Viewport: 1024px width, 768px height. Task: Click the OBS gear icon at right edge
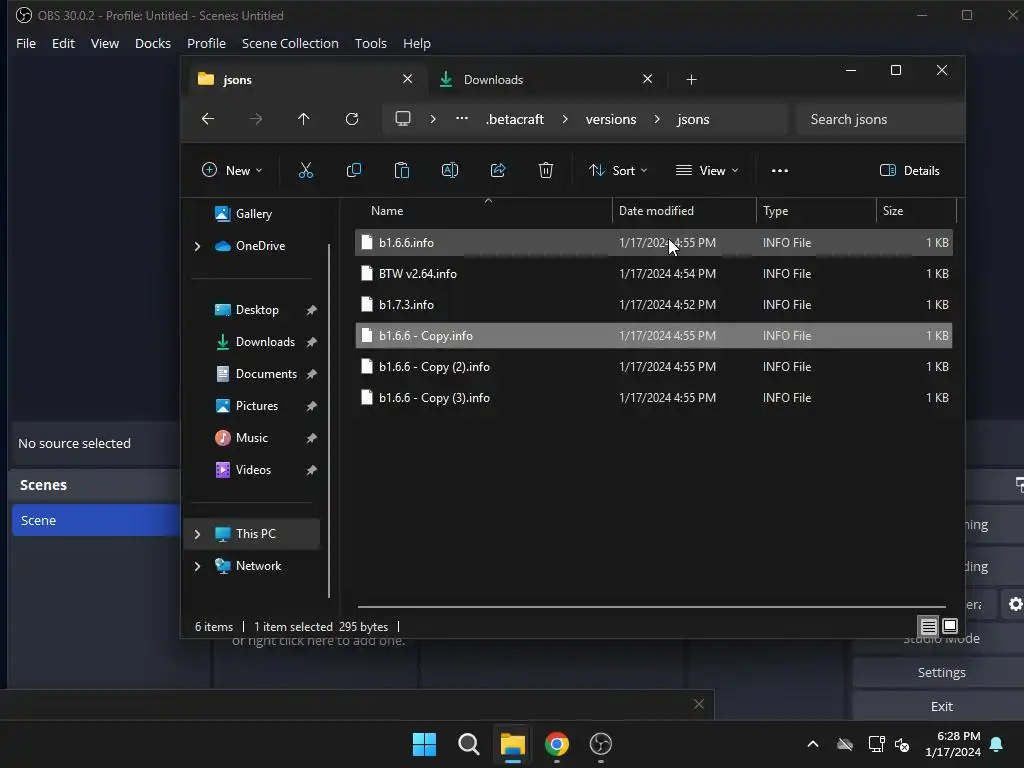[x=1015, y=604]
